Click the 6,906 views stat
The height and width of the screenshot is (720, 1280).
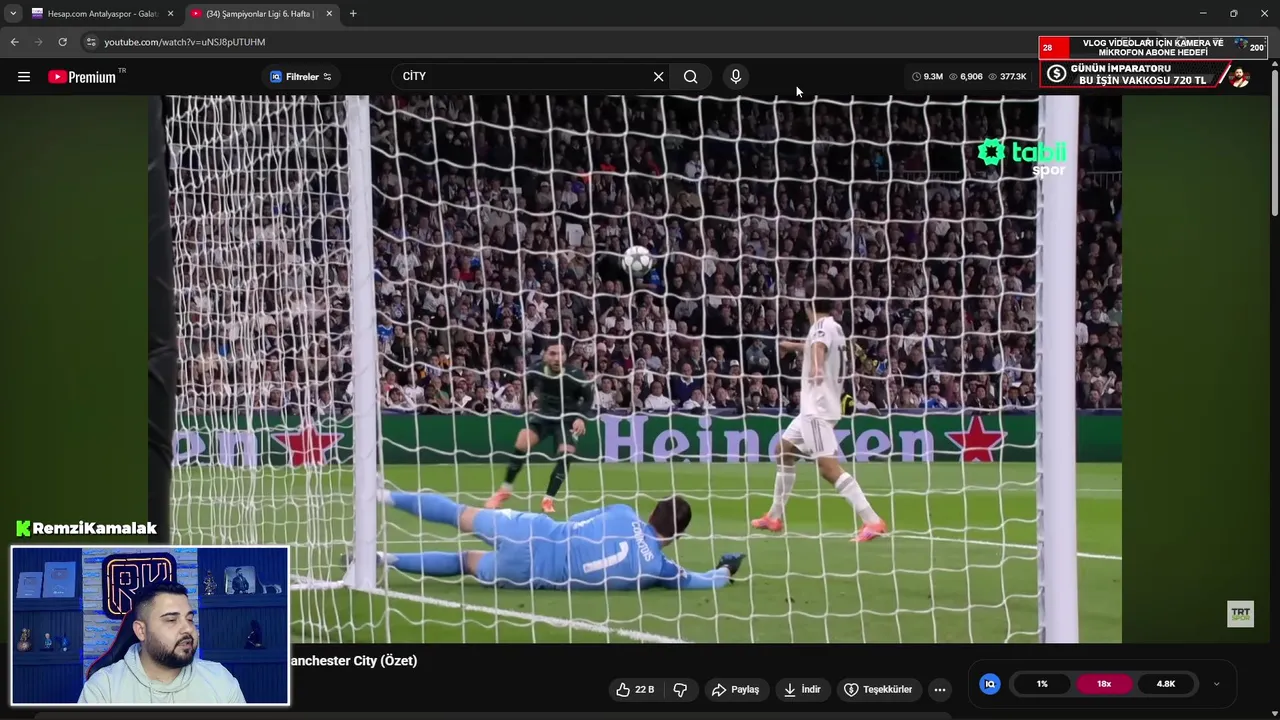coord(966,77)
